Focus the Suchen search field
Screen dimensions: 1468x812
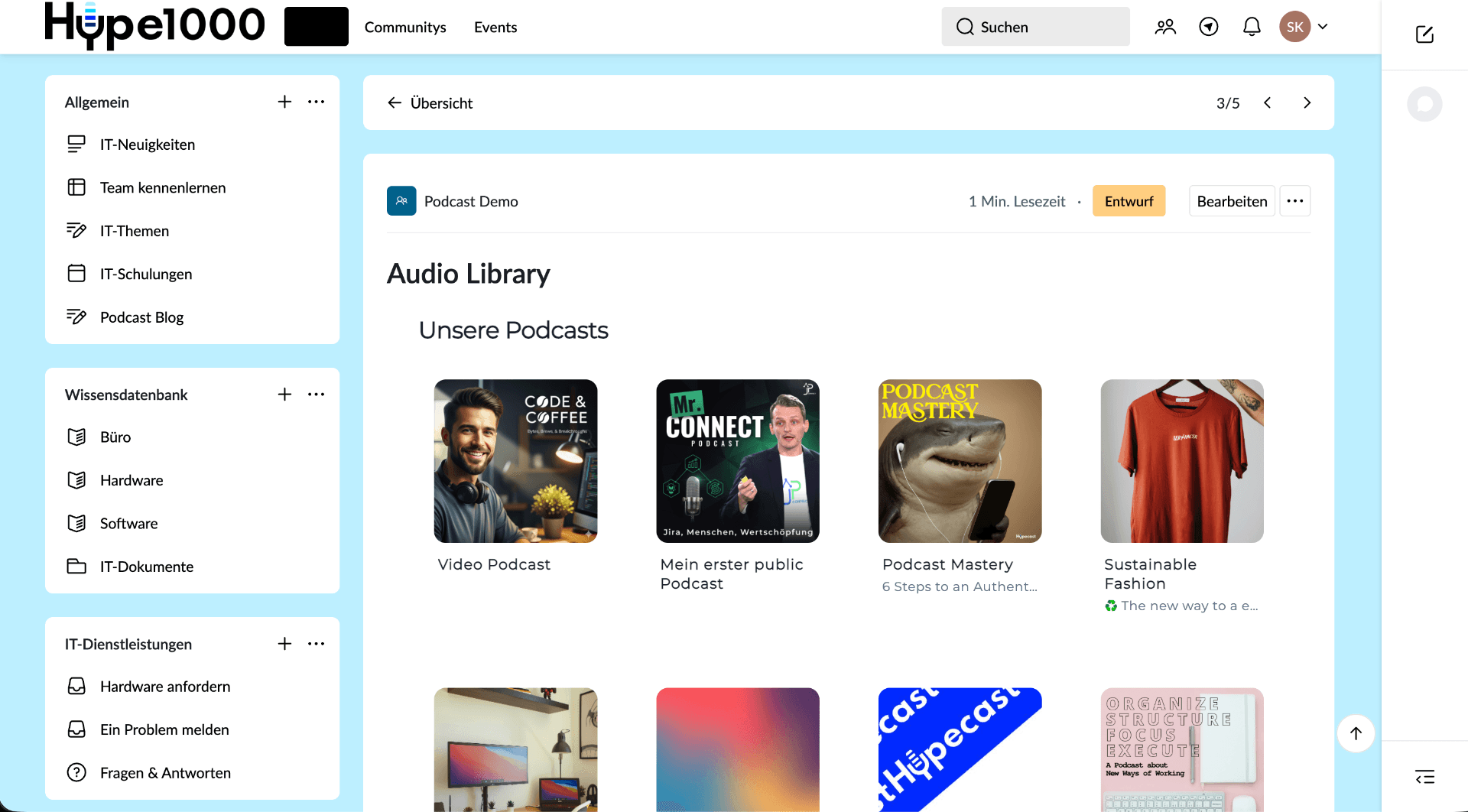click(x=1035, y=27)
